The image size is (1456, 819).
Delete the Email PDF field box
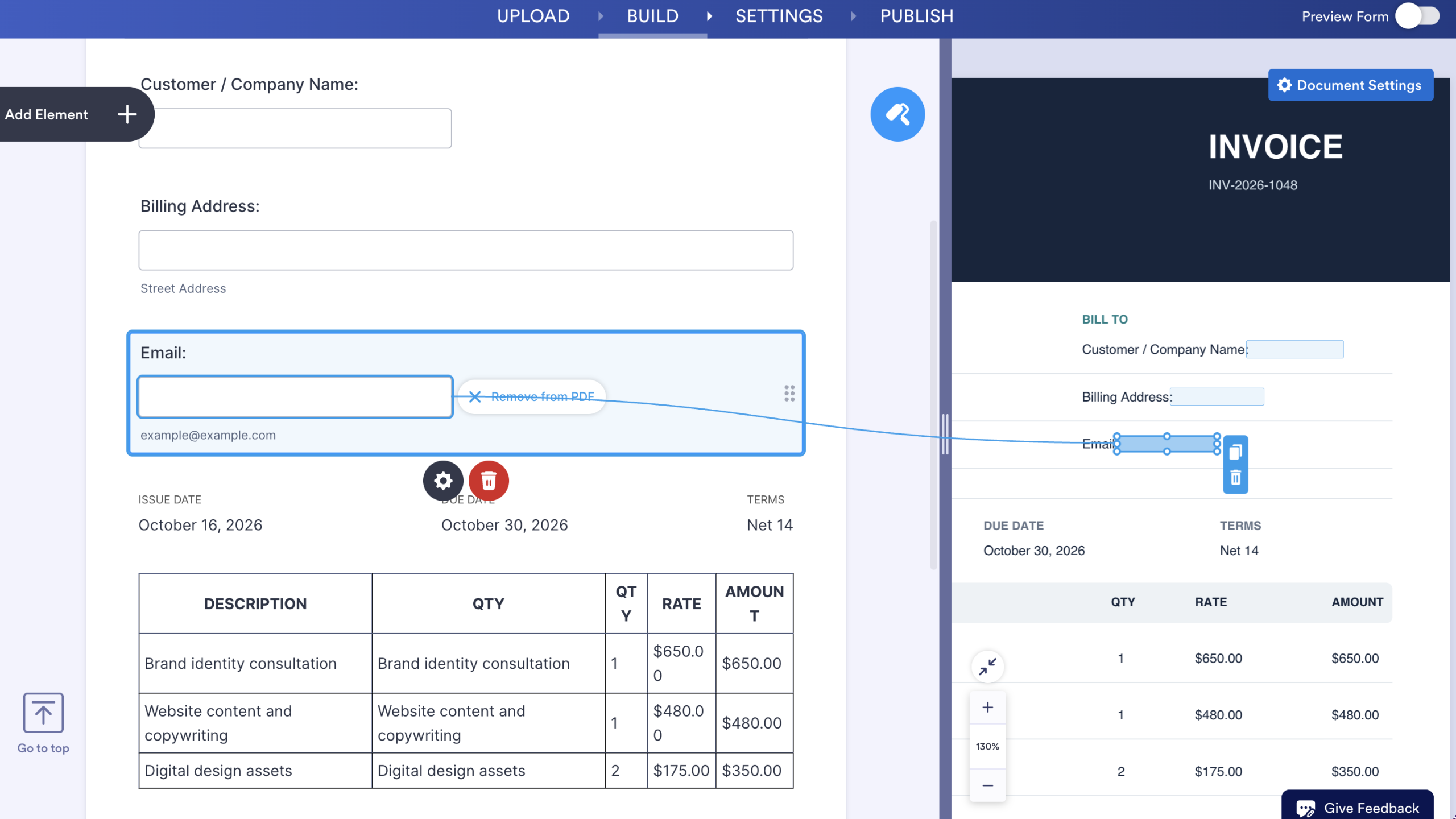coord(1235,477)
